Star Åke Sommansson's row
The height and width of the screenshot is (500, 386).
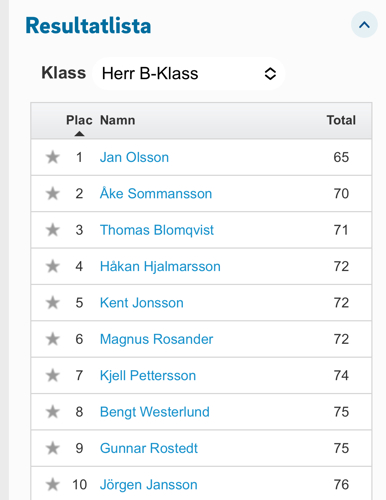[53, 193]
